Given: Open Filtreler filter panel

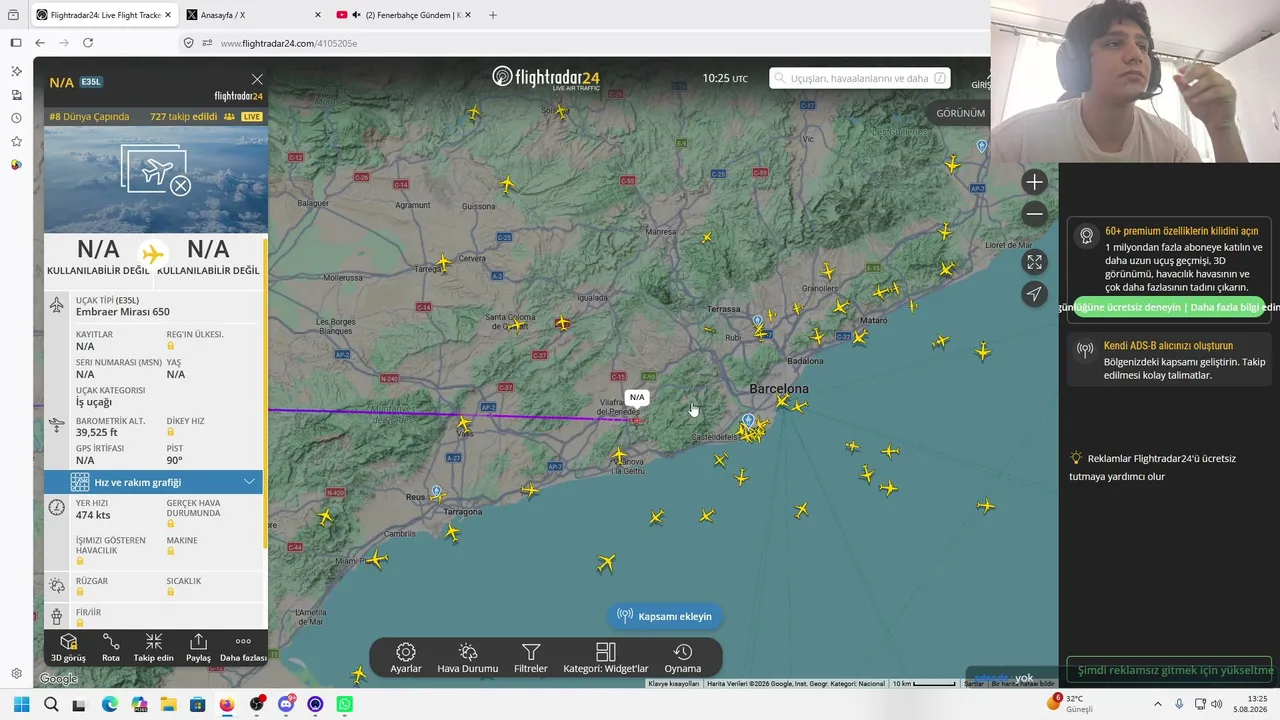Looking at the screenshot, I should pos(531,659).
